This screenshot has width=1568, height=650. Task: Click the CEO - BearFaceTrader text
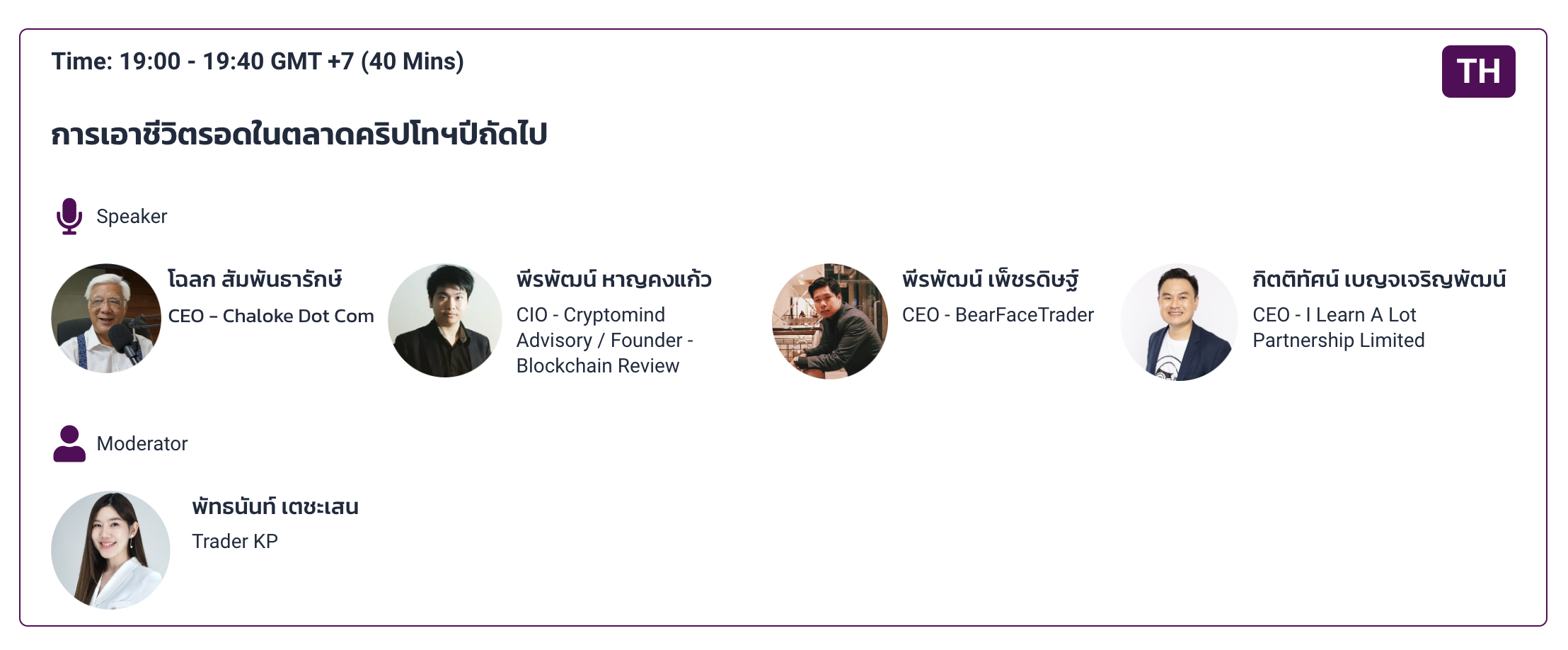click(998, 315)
